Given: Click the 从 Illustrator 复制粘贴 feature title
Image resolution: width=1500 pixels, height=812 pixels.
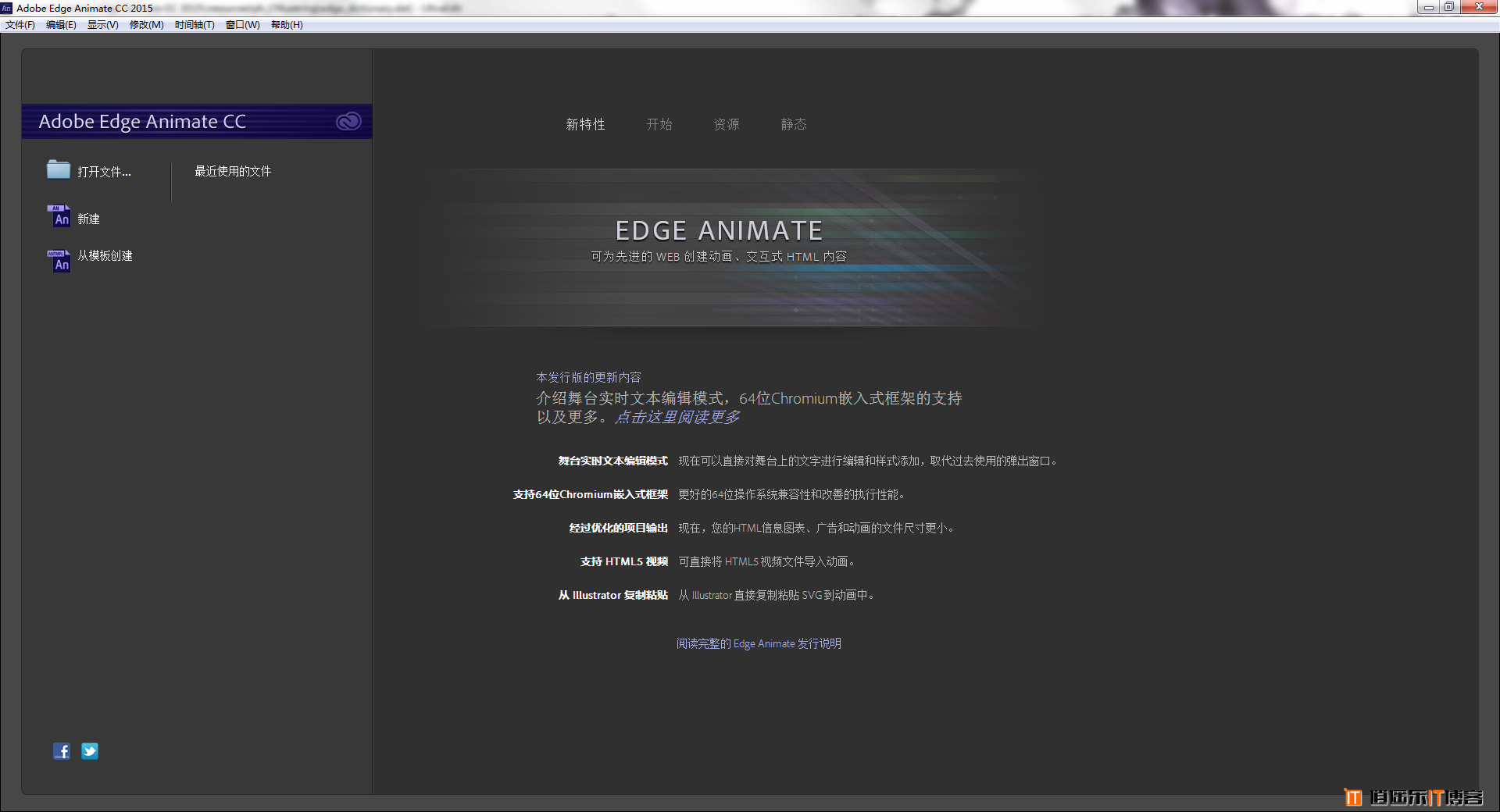Looking at the screenshot, I should coord(613,596).
